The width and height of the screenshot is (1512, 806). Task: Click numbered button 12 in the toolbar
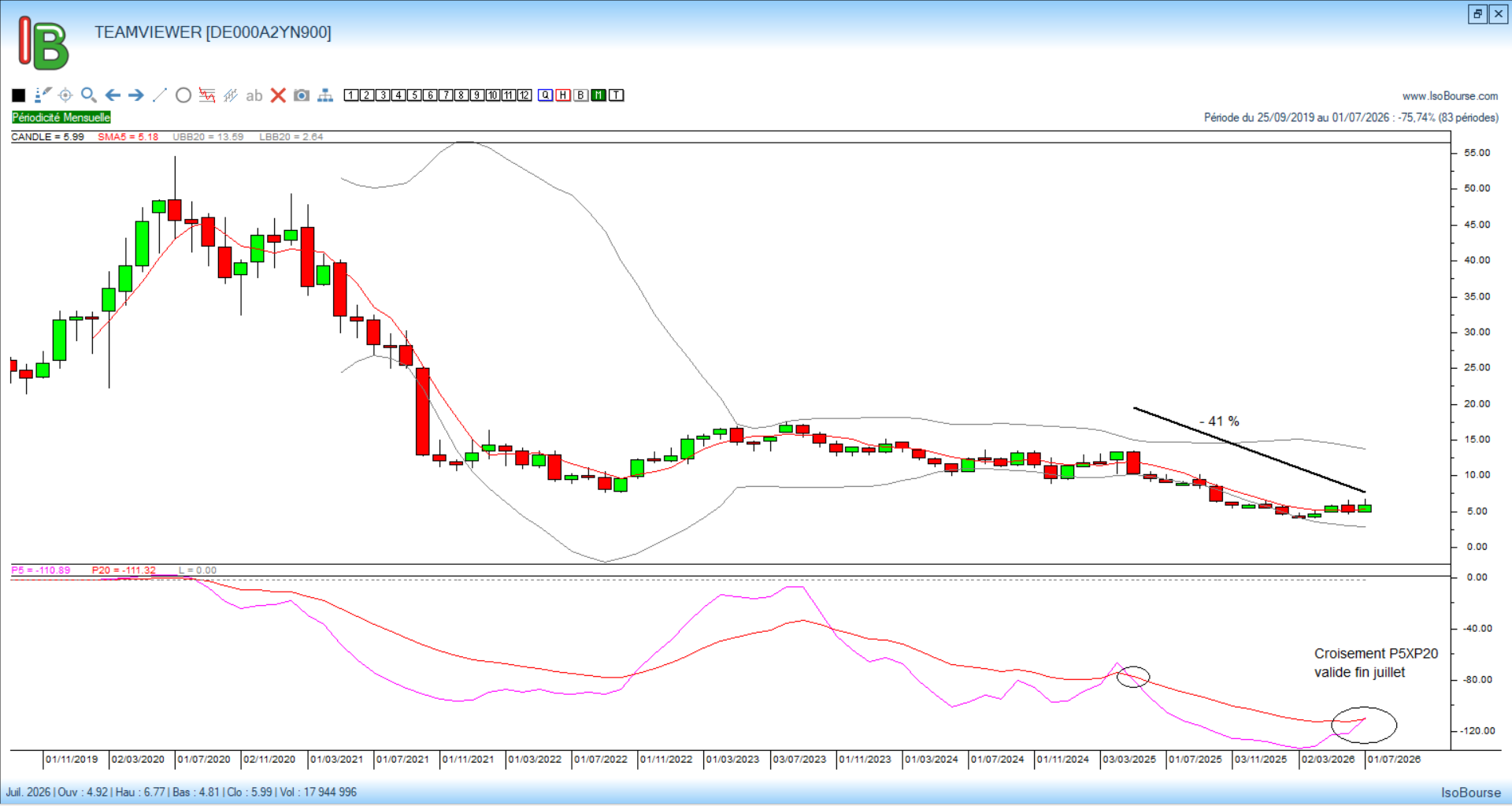click(524, 95)
